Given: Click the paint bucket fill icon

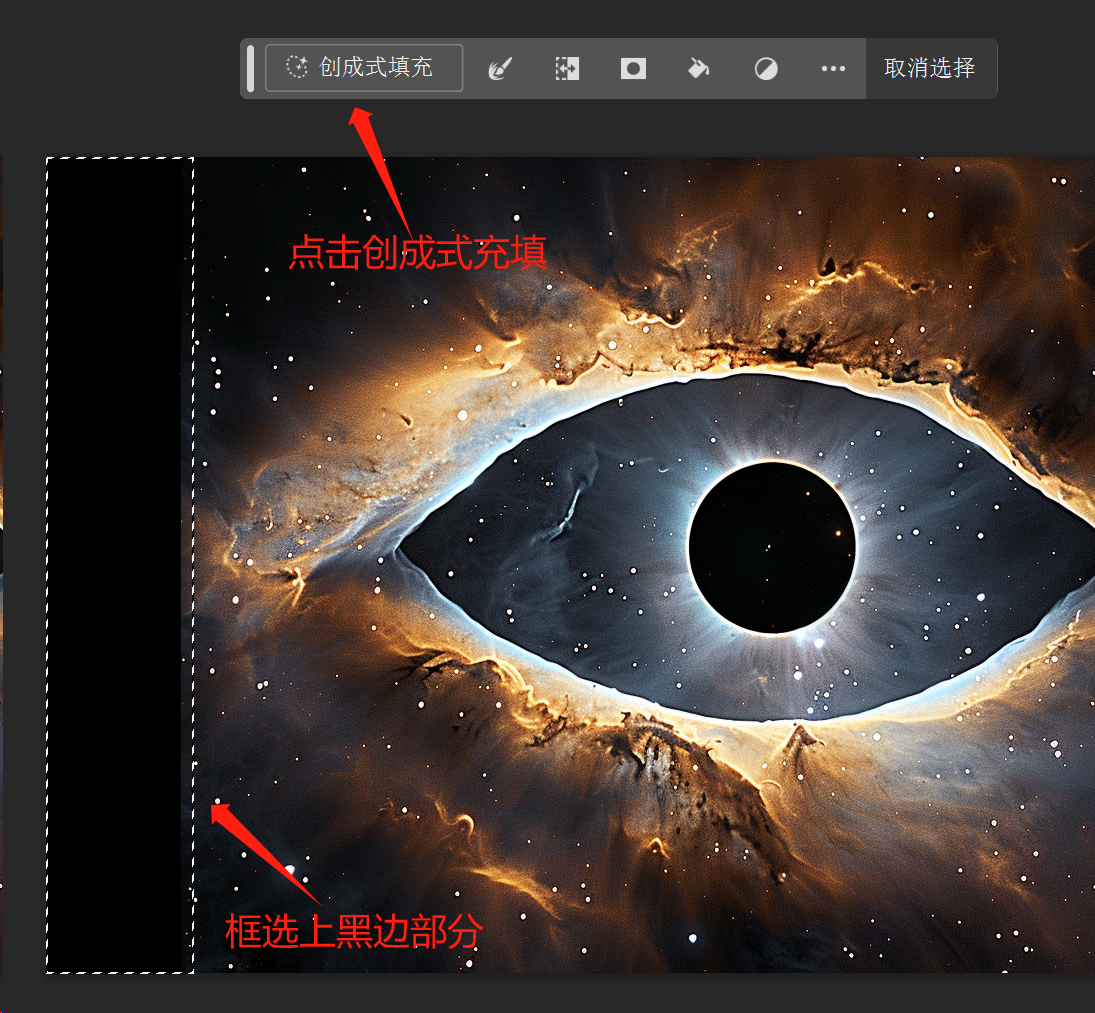Looking at the screenshot, I should coord(699,68).
